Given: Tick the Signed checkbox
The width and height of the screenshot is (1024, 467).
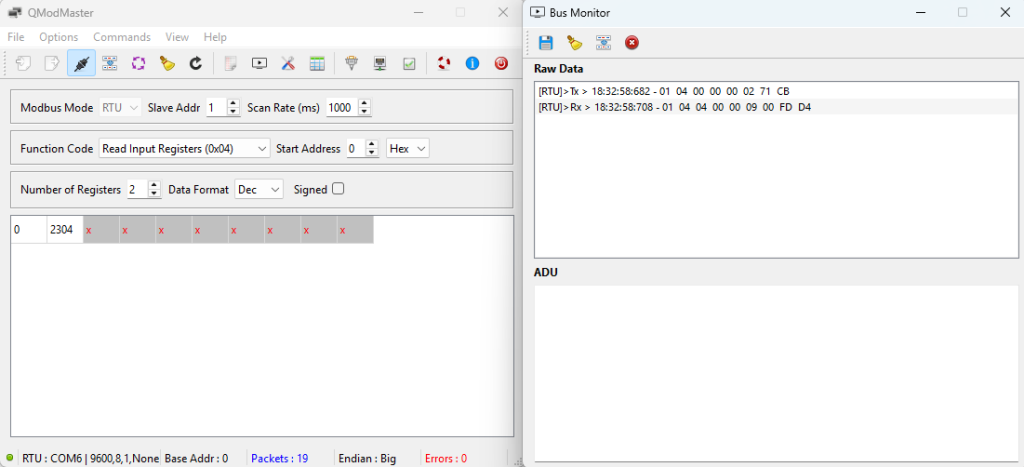Looking at the screenshot, I should click(338, 189).
